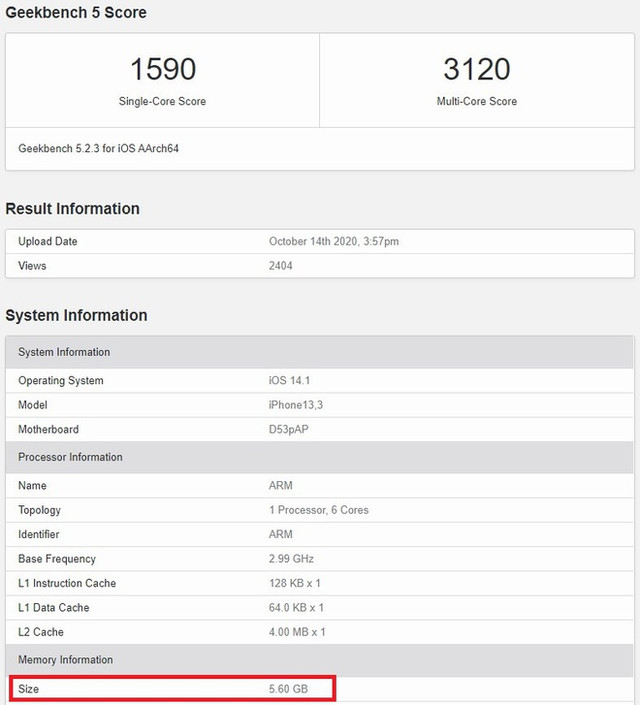This screenshot has width=640, height=705.
Task: Click the Geekbench 5 Score heading
Action: tap(76, 13)
